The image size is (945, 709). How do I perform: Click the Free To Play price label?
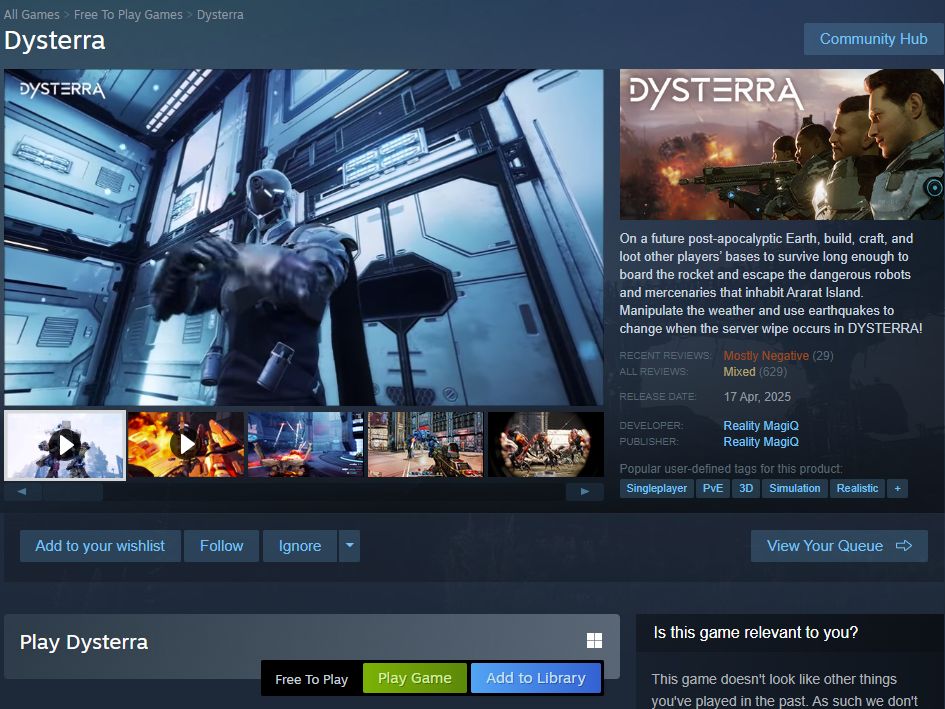tap(312, 679)
